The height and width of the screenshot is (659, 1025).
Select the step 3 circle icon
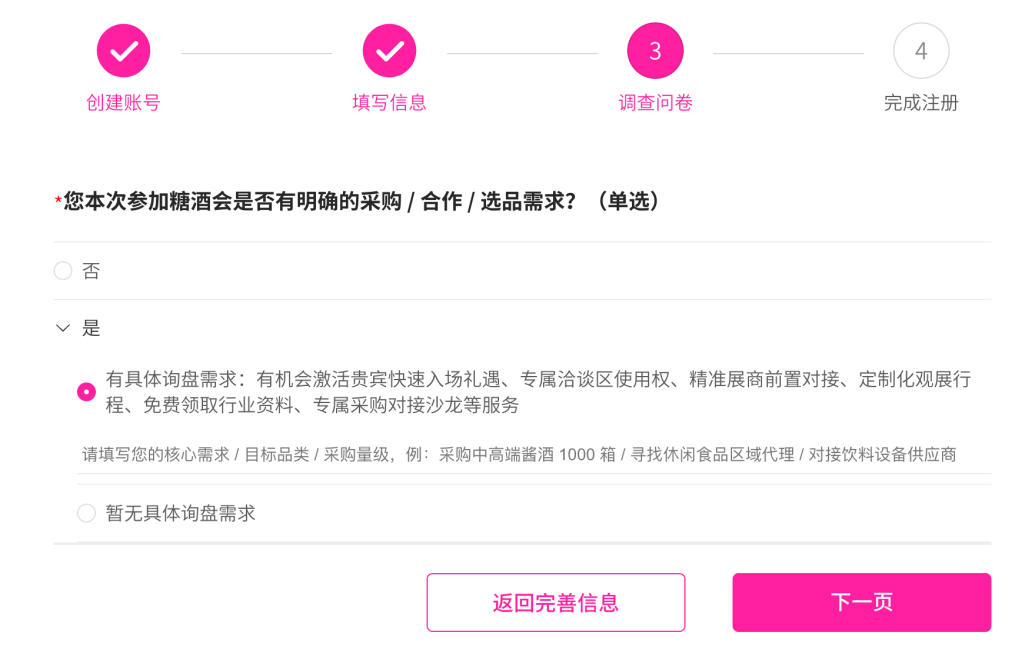[x=655, y=51]
